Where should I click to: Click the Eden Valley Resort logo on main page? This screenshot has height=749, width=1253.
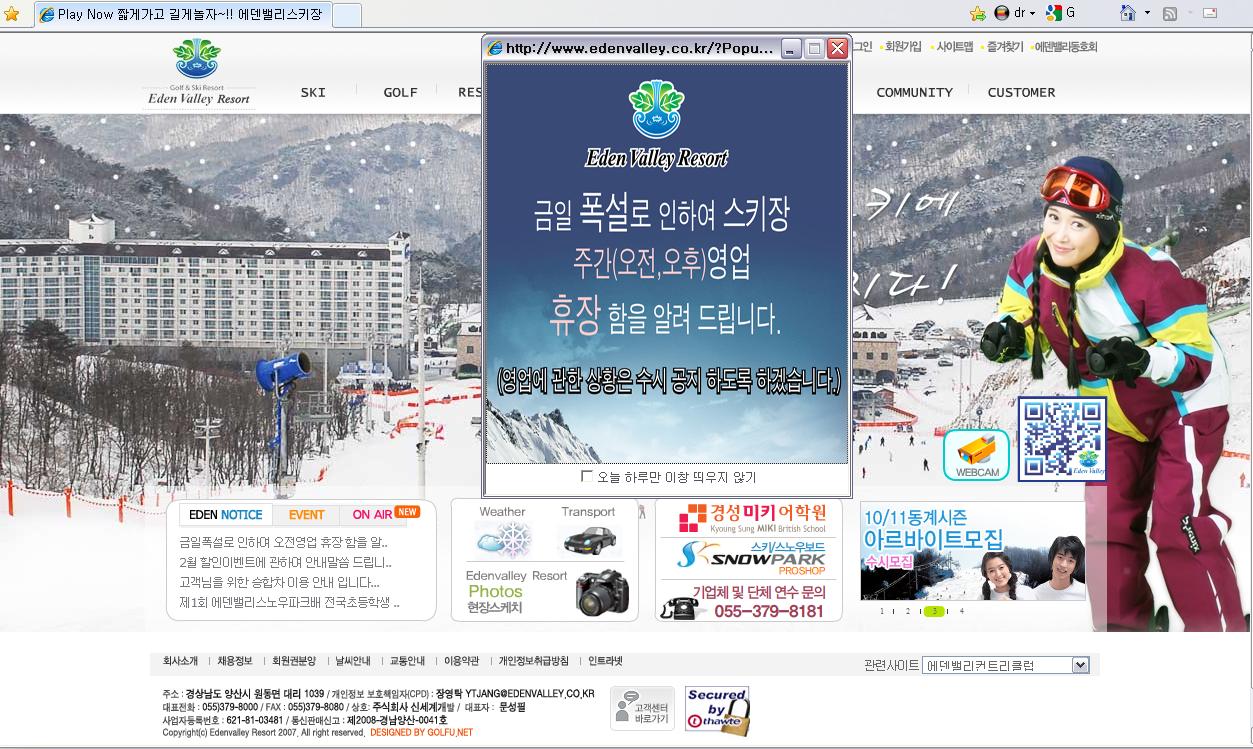pos(198,72)
